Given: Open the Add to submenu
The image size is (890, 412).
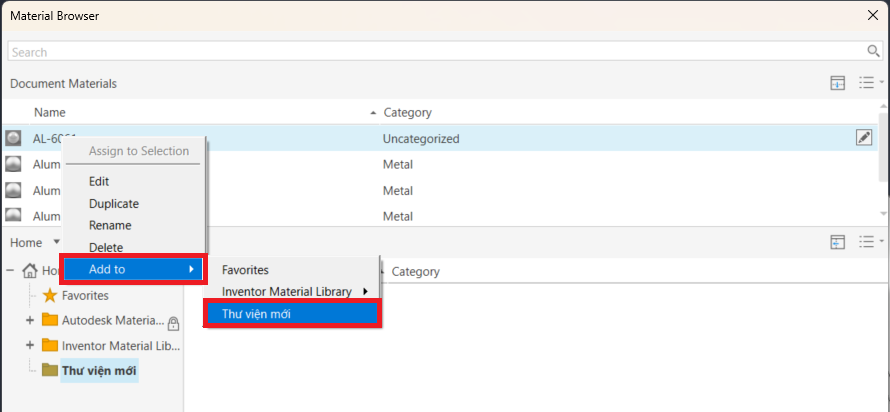Looking at the screenshot, I should tap(133, 269).
